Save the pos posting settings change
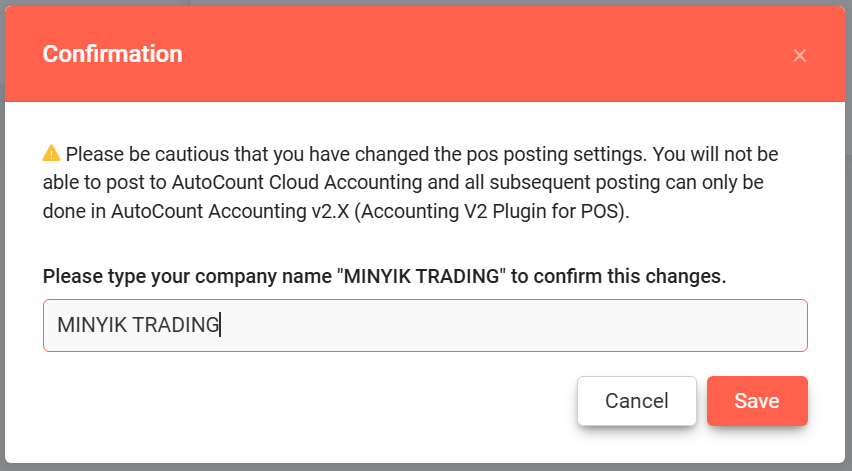This screenshot has height=471, width=852. click(x=757, y=401)
